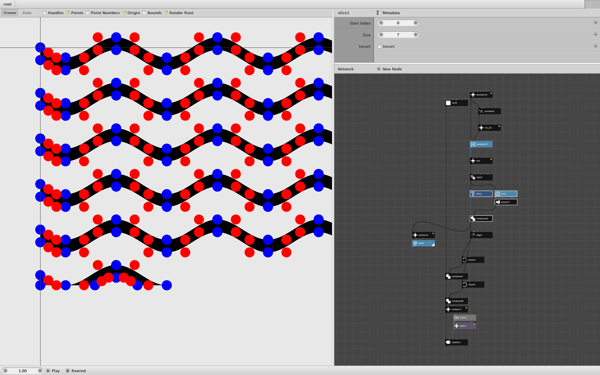Select the light-blue node right of slice1
This screenshot has height=375, width=600.
(506, 194)
